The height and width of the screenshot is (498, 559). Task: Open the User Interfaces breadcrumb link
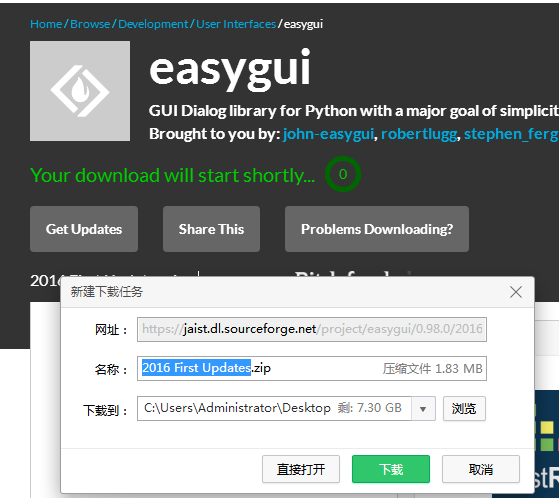point(236,24)
